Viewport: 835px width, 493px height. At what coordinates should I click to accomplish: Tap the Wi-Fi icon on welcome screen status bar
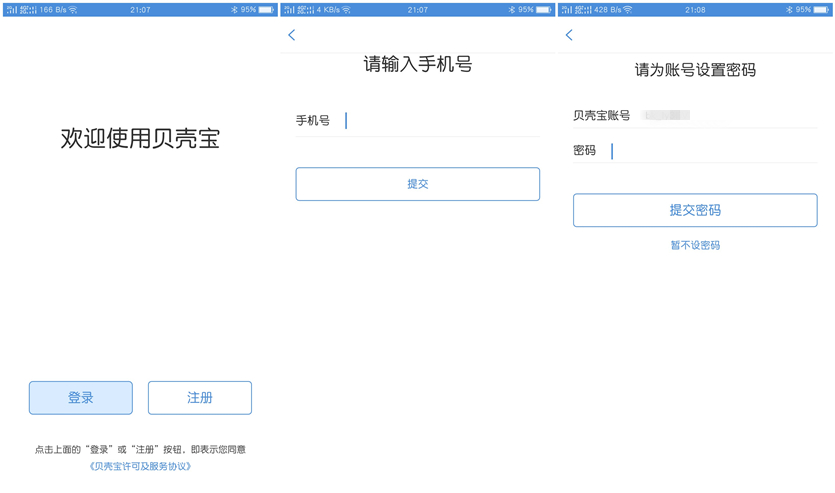point(73,10)
